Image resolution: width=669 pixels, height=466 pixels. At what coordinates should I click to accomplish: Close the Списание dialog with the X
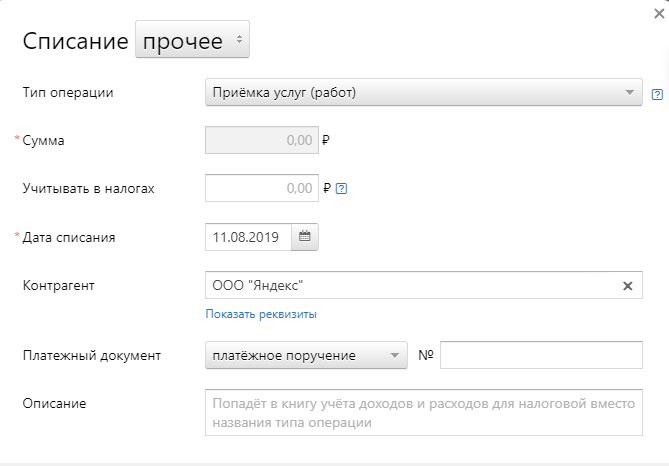pos(659,12)
